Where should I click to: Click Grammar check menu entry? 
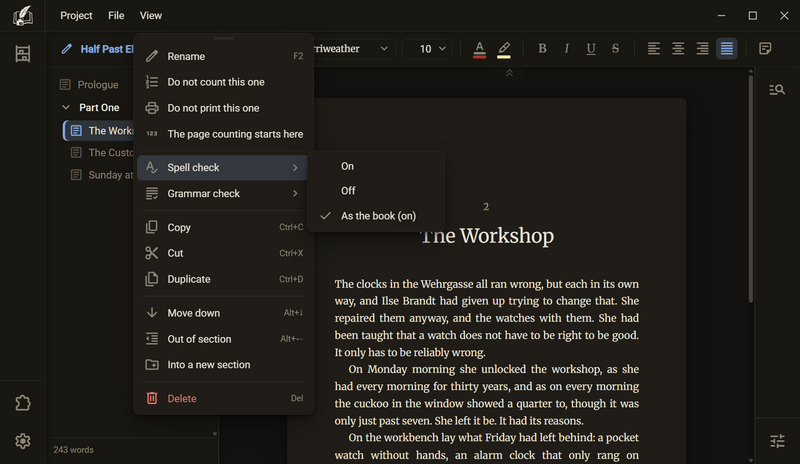(x=223, y=193)
